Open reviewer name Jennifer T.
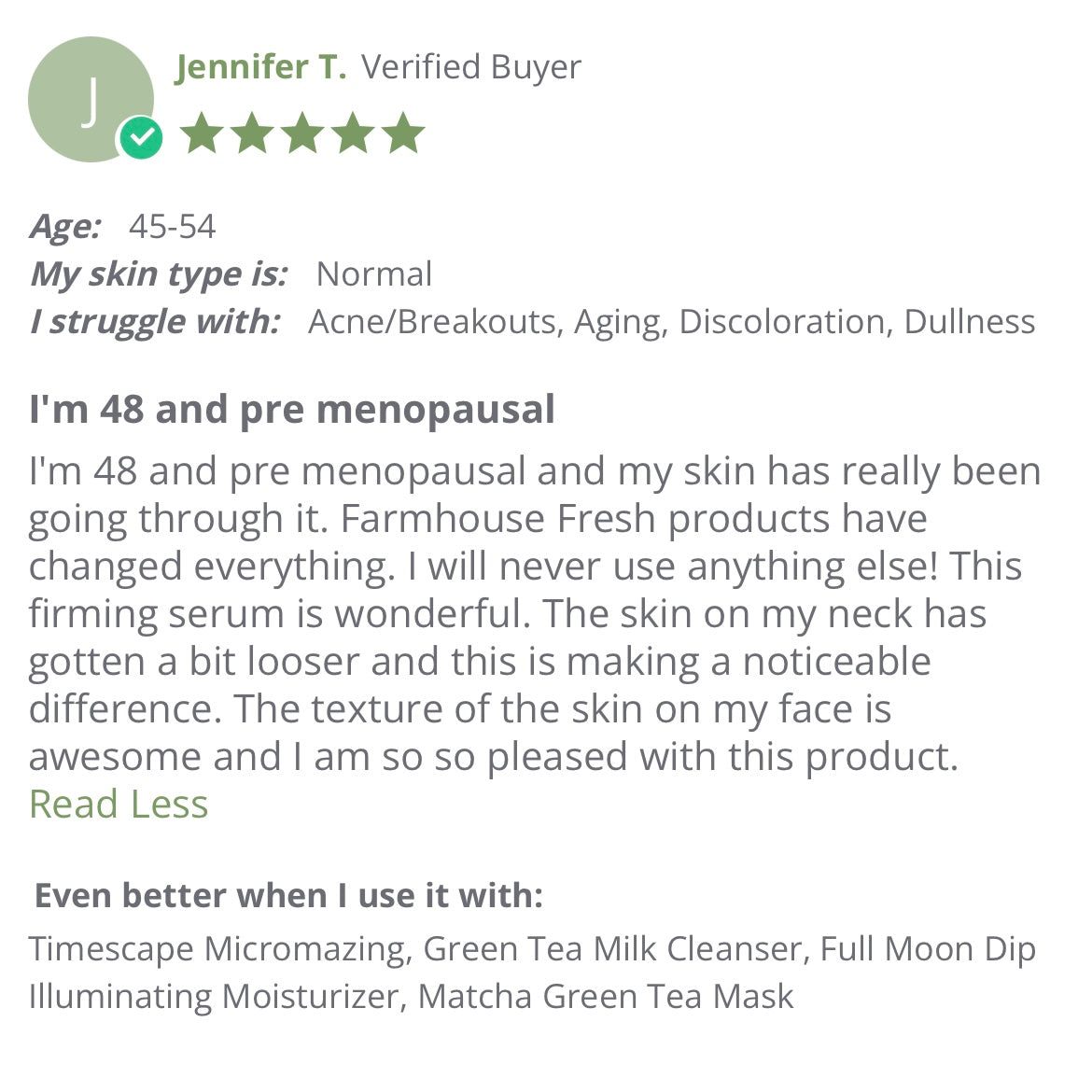This screenshot has height=1092, width=1092. coord(260,67)
